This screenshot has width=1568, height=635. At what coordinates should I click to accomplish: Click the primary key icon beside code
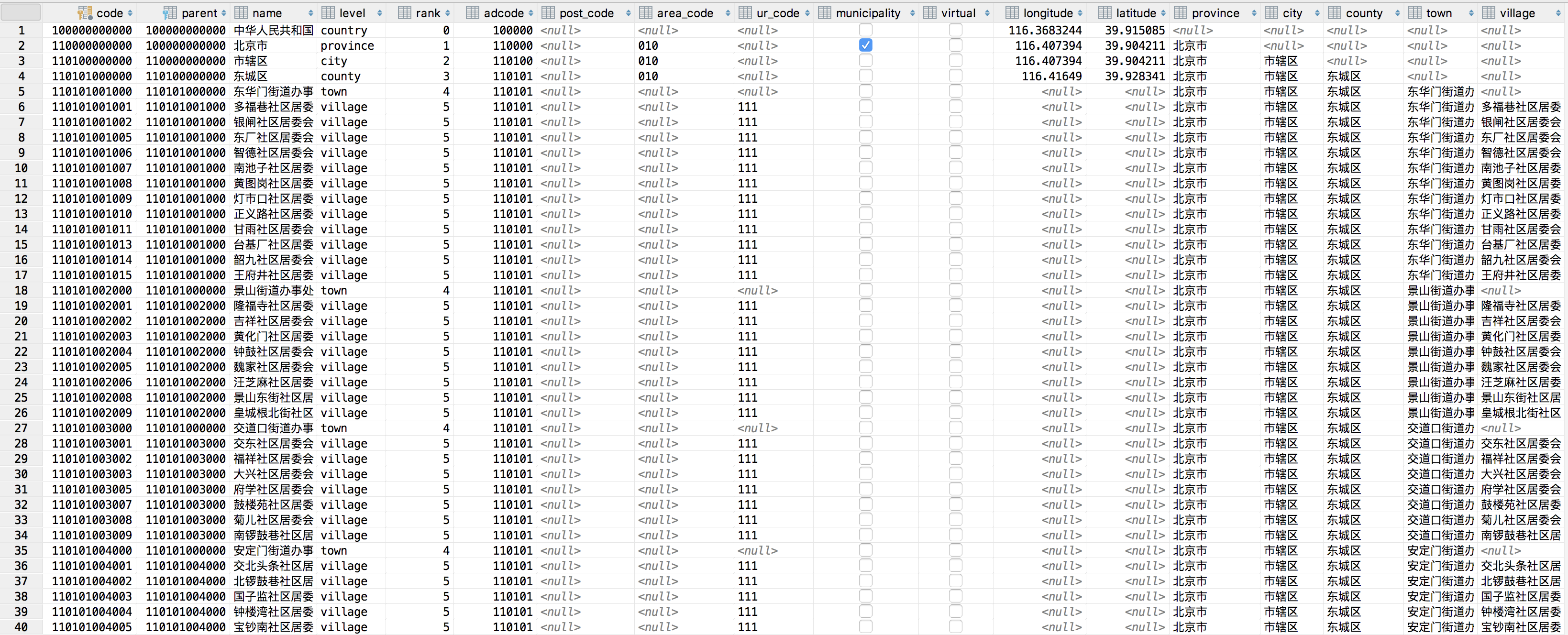click(85, 13)
